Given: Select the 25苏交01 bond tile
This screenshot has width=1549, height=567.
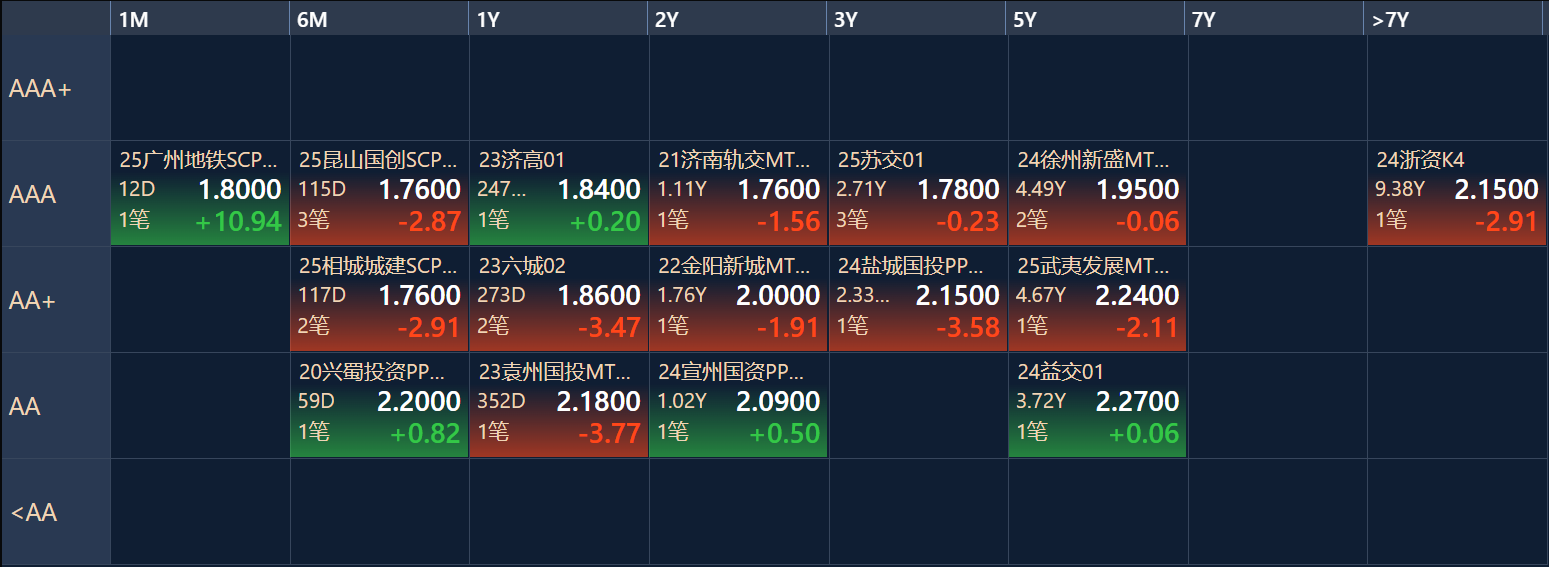Looking at the screenshot, I should click(x=918, y=193).
